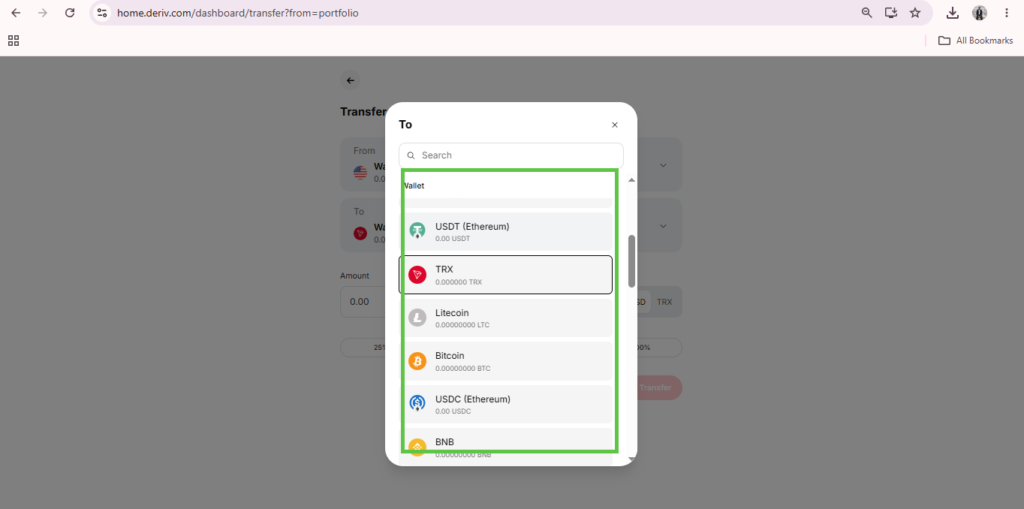
Task: Open the browser profile avatar
Action: tap(979, 12)
